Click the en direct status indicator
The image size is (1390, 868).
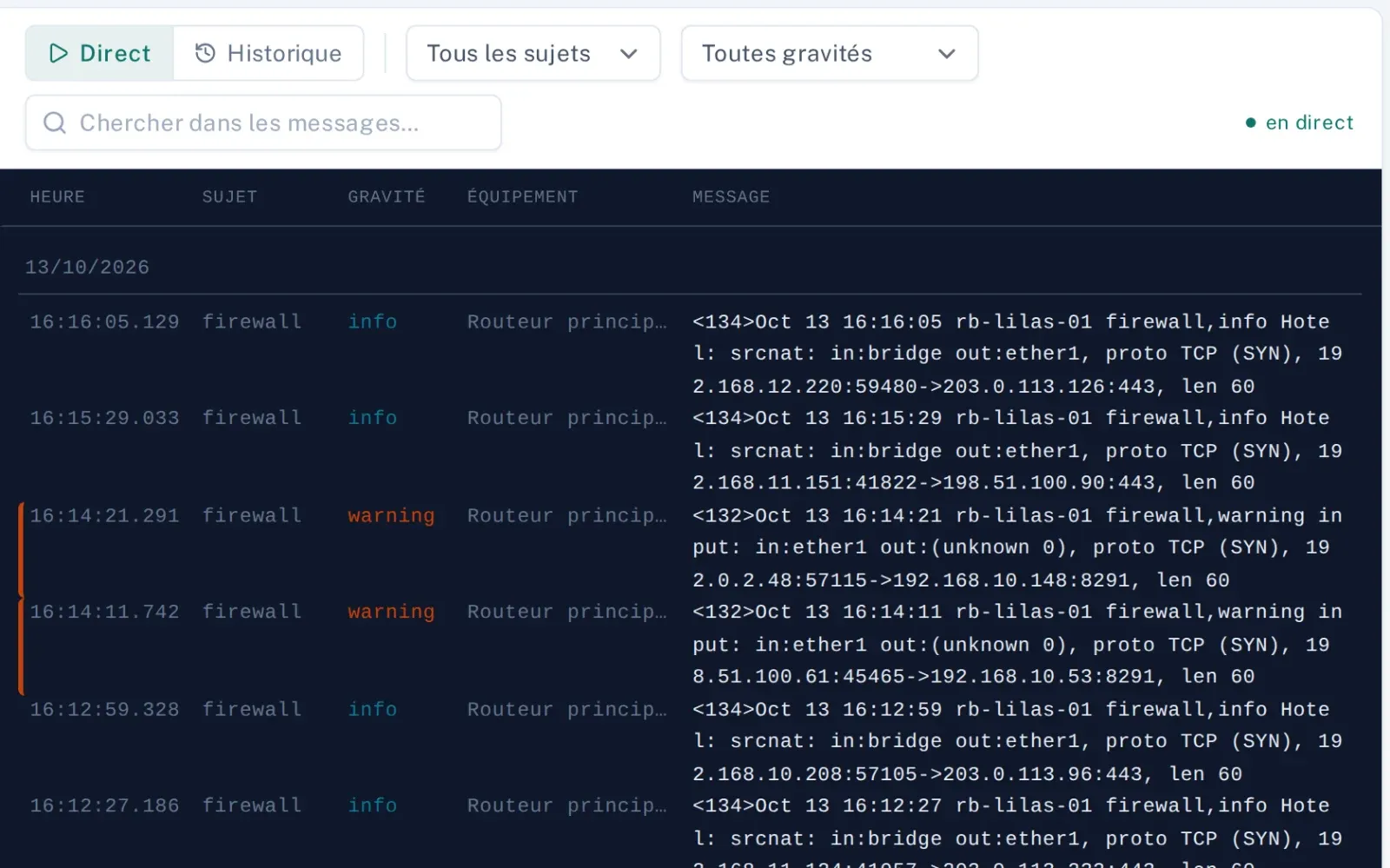pyautogui.click(x=1299, y=123)
